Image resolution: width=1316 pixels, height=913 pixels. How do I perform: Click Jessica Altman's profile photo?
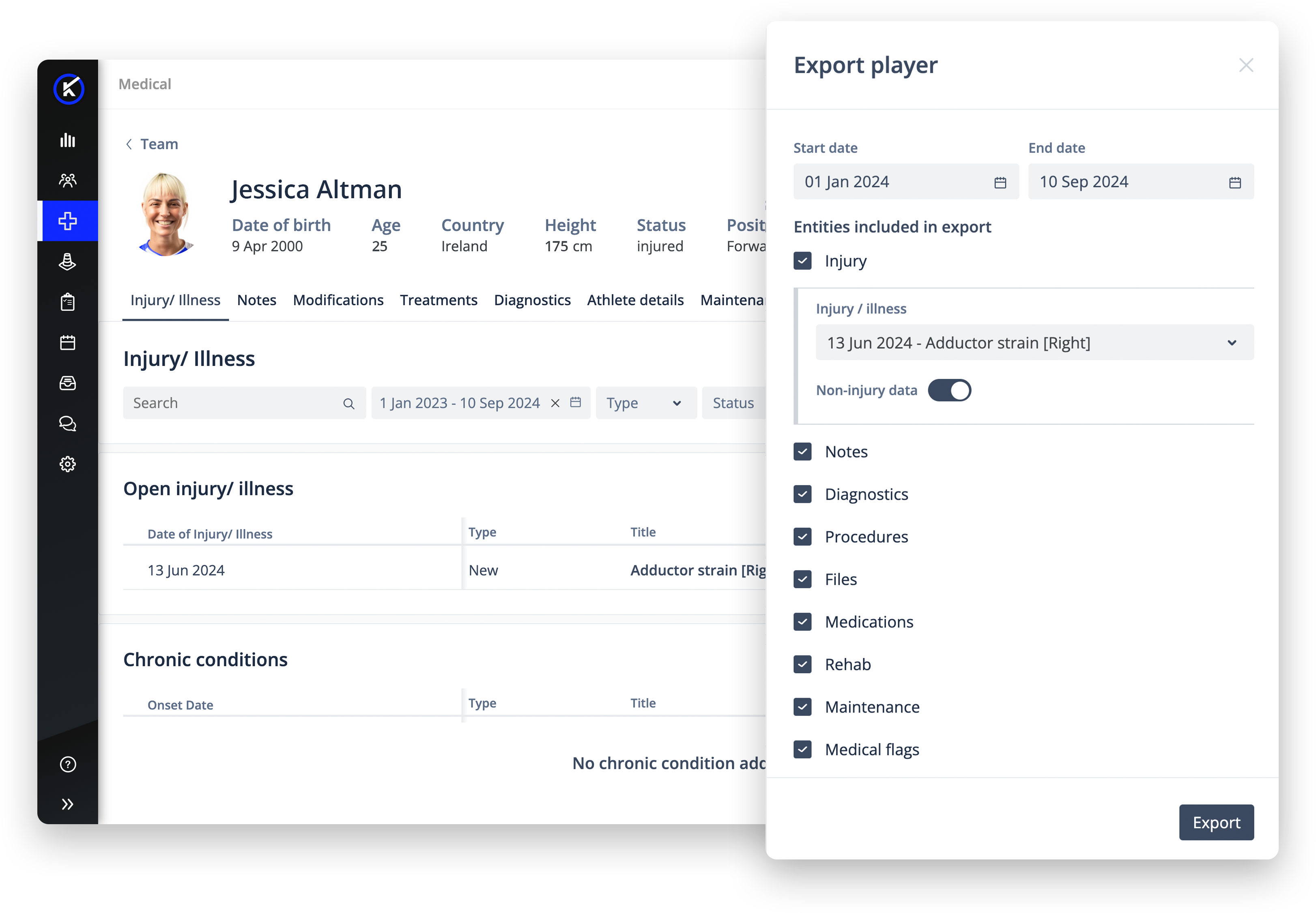coord(166,215)
